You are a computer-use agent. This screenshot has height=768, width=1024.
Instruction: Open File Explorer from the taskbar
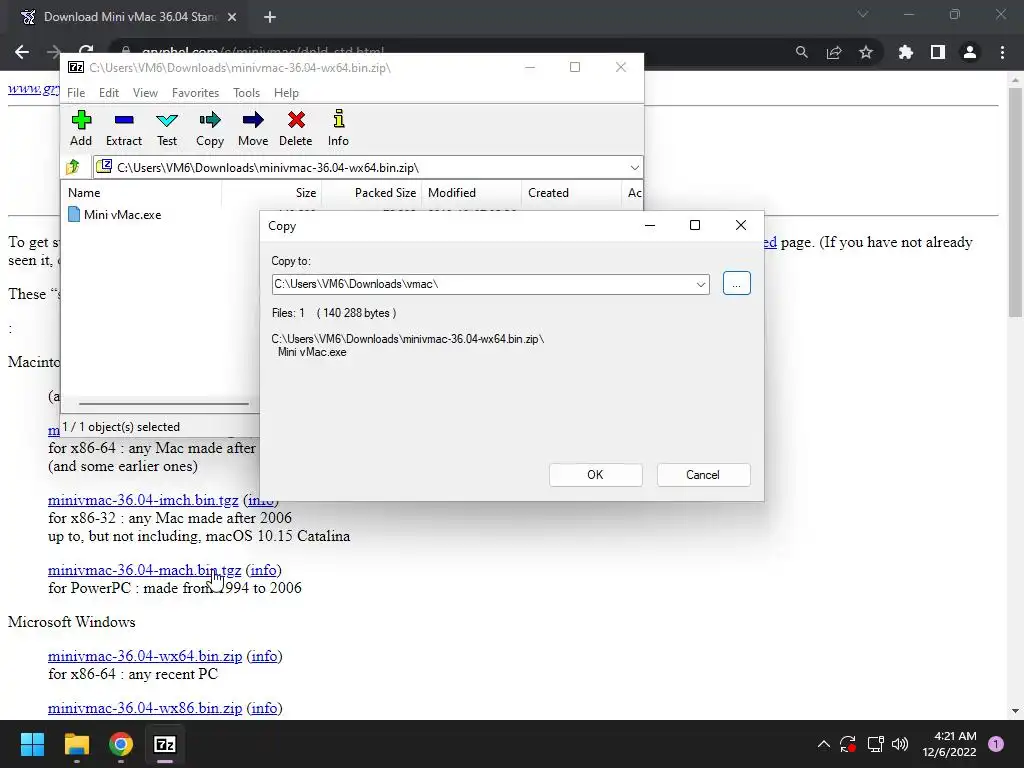point(76,744)
